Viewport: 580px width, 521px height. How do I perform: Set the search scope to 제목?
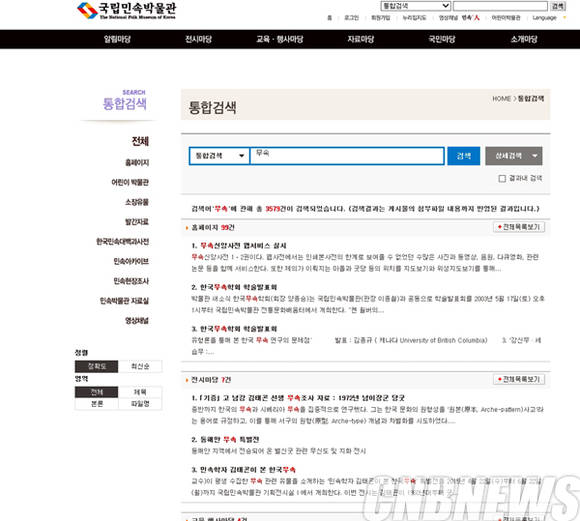(x=140, y=392)
